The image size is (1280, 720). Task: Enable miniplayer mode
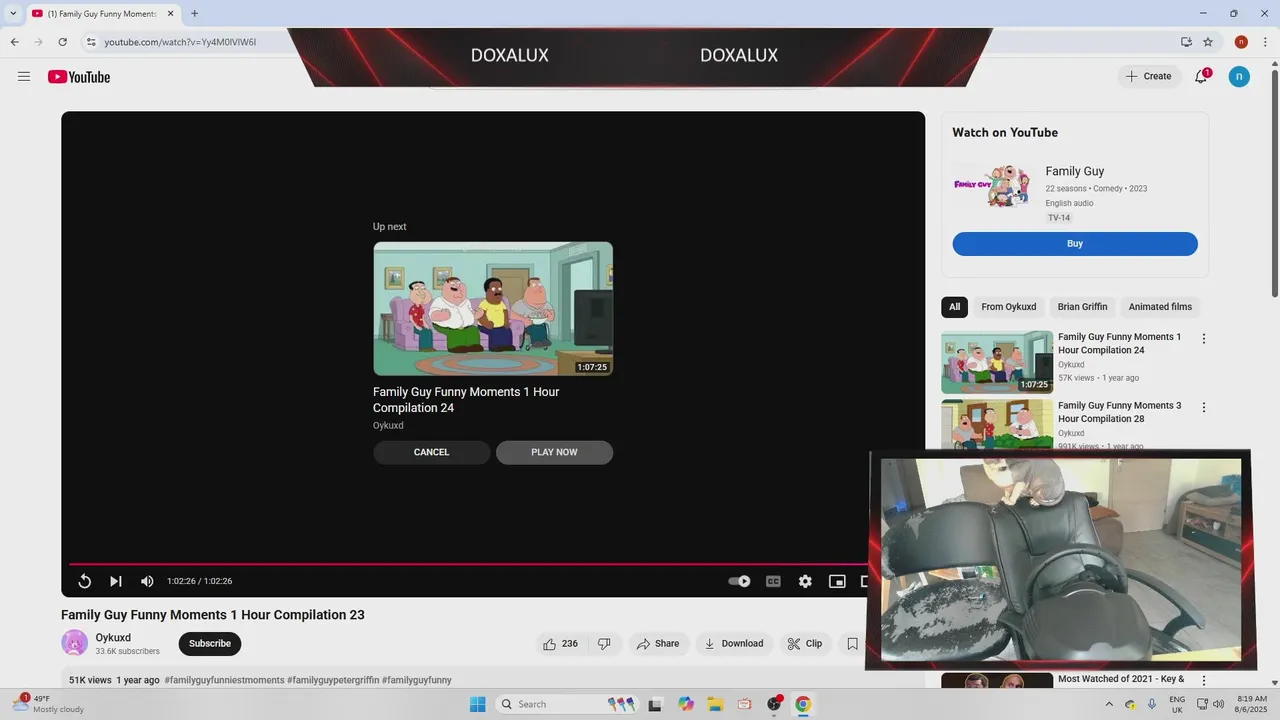tap(837, 581)
